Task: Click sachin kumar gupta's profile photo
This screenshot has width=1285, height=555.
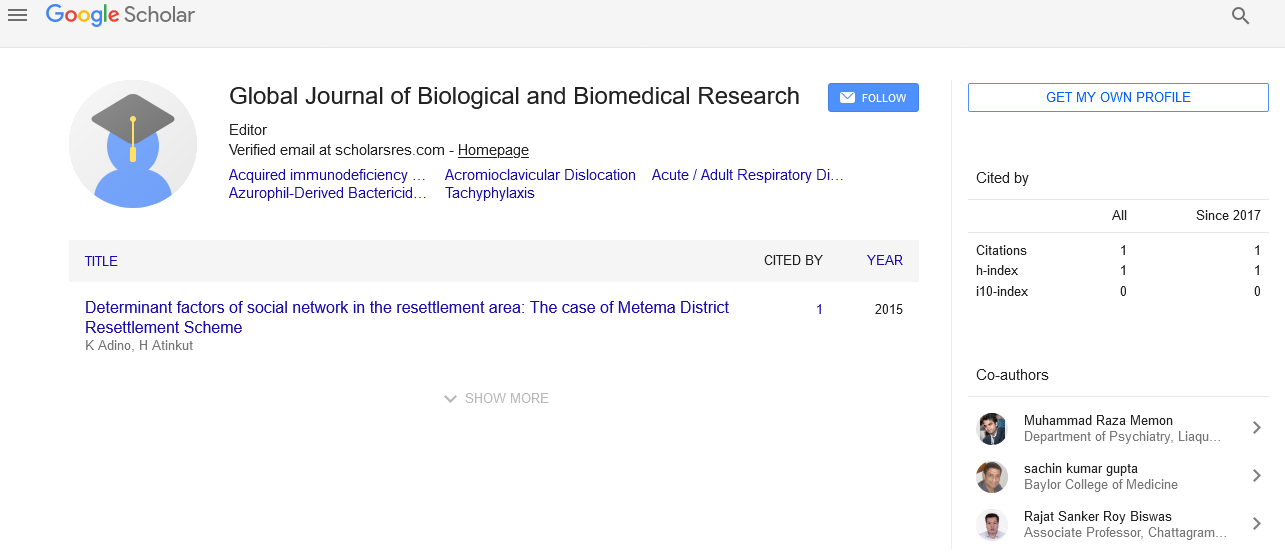Action: click(992, 477)
